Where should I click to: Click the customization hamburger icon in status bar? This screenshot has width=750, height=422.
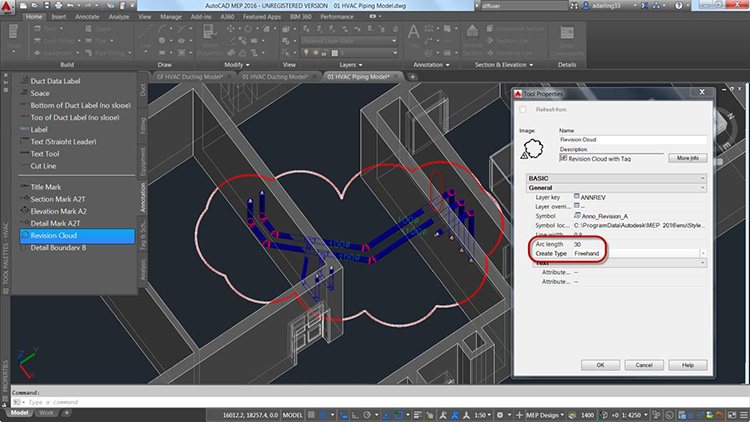point(744,415)
